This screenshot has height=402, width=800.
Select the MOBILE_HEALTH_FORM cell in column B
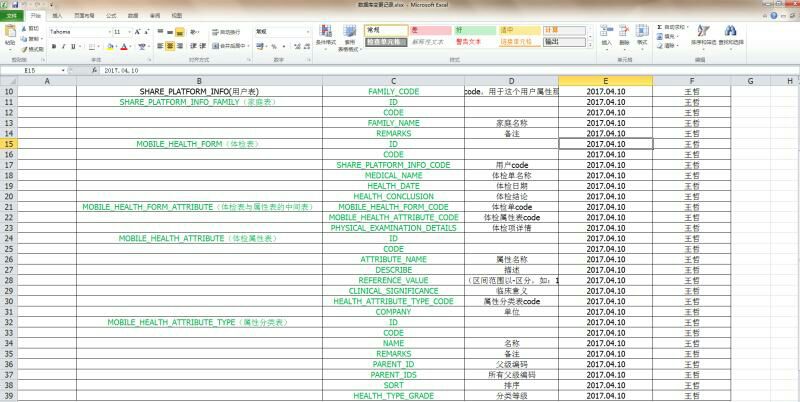coord(199,144)
